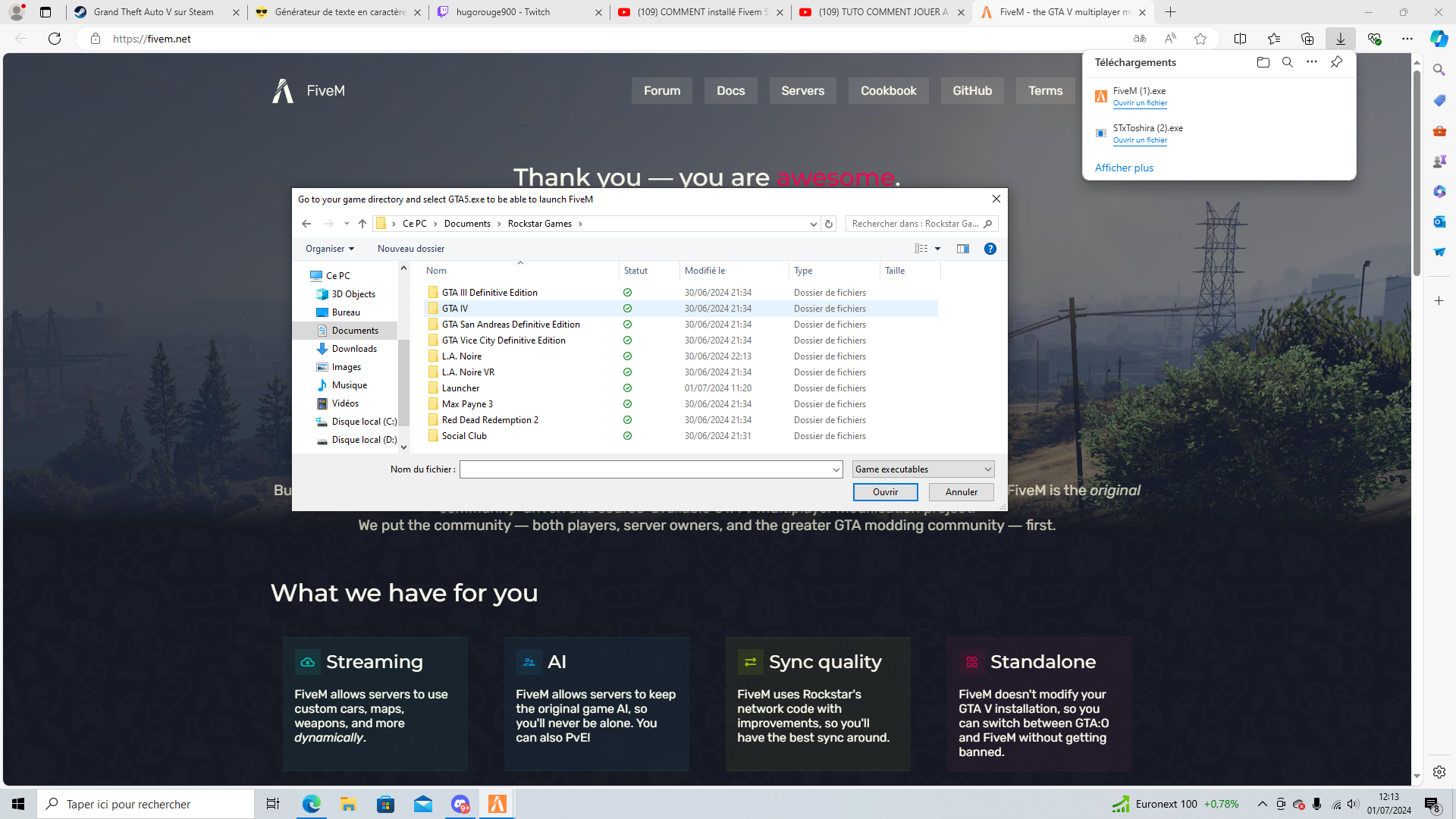Toggle the preview pane icon in file dialog
The width and height of the screenshot is (1456, 819).
963,249
